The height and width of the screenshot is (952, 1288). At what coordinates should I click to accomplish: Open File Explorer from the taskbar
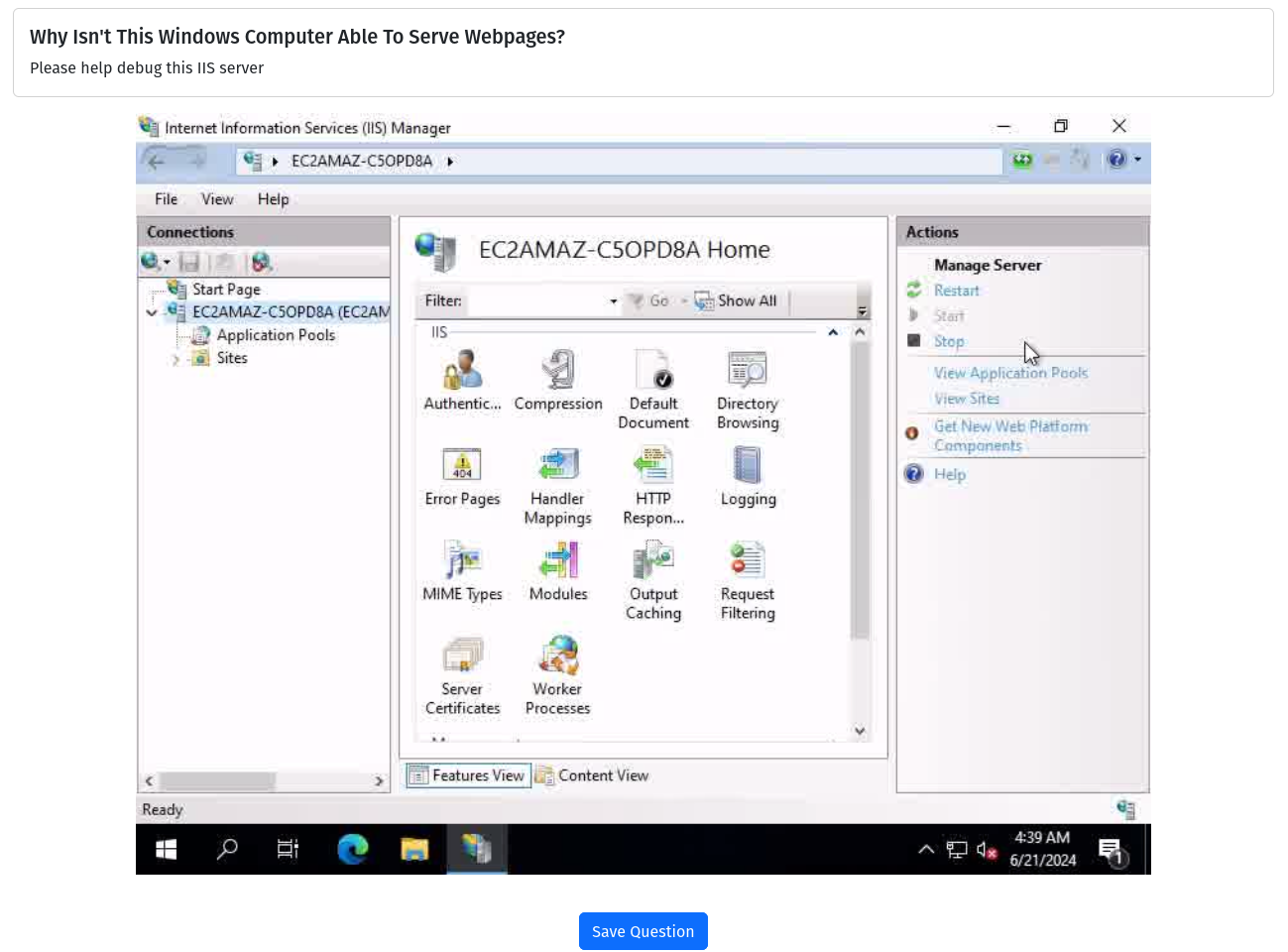(414, 849)
